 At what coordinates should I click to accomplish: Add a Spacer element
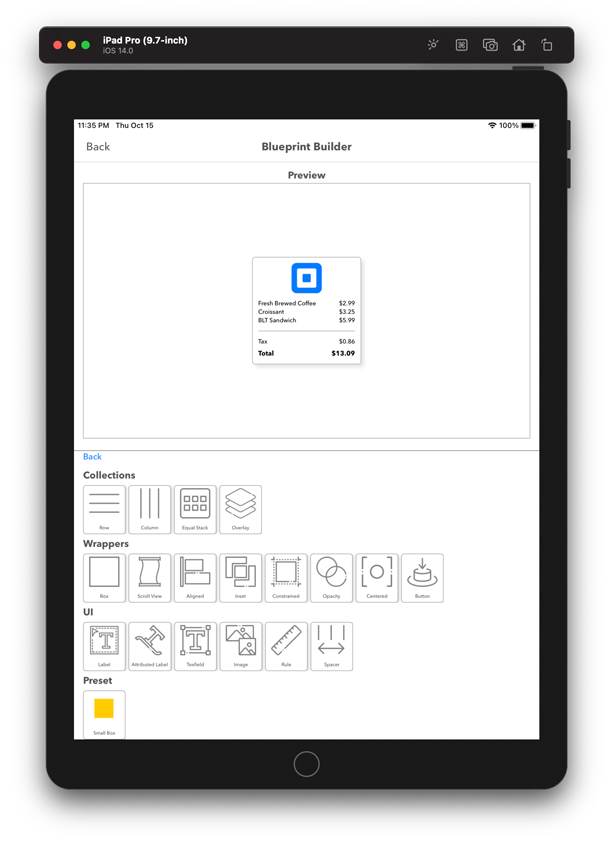coord(331,647)
